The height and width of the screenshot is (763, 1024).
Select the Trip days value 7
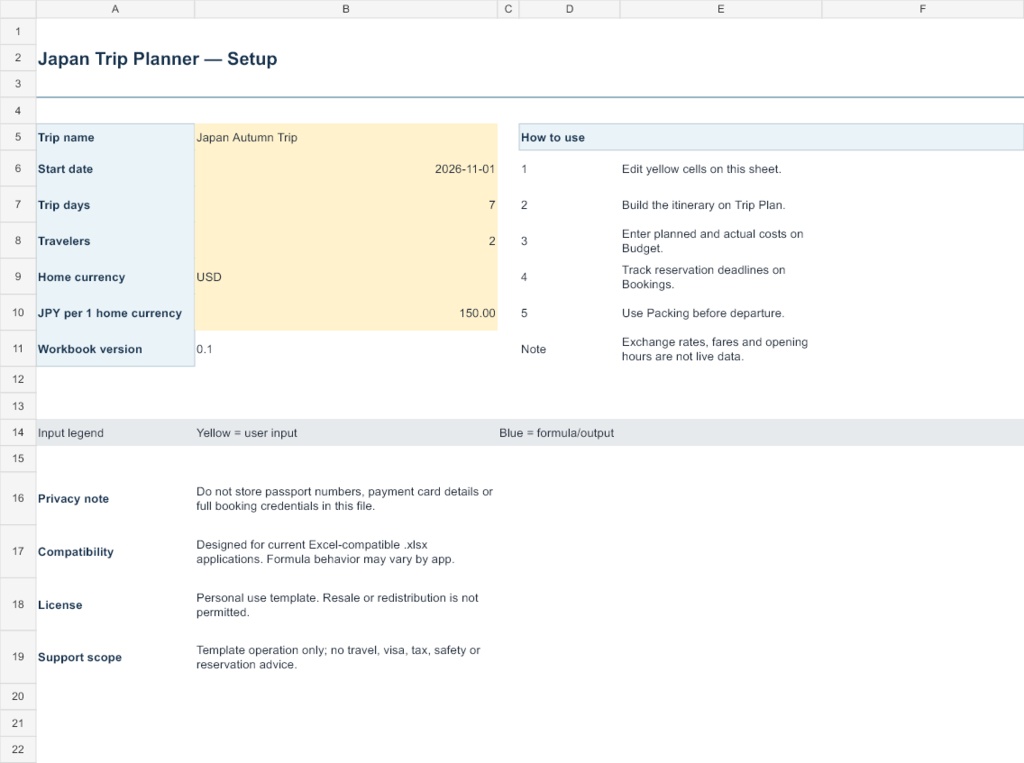tap(345, 204)
